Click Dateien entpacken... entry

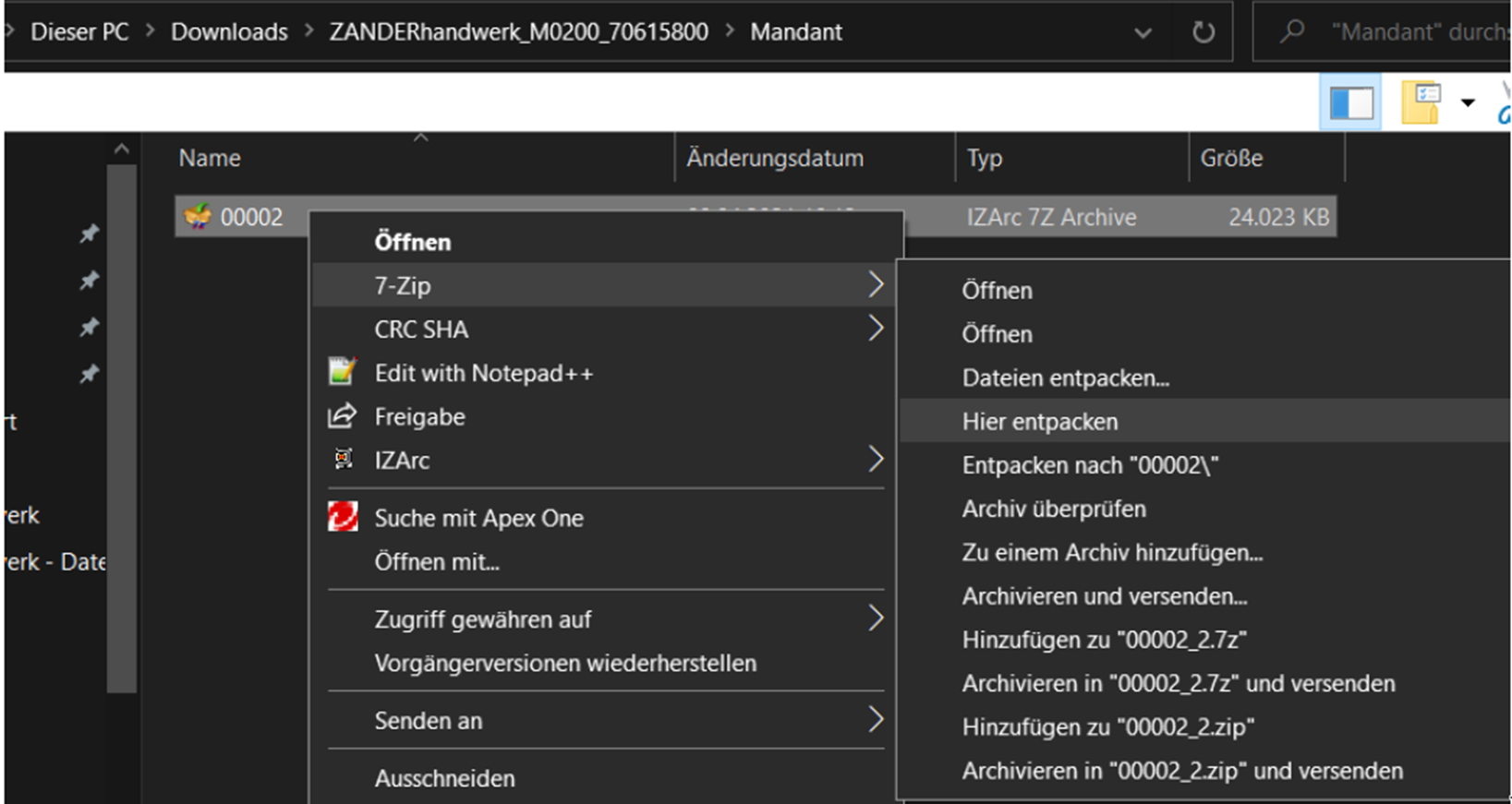[1065, 378]
